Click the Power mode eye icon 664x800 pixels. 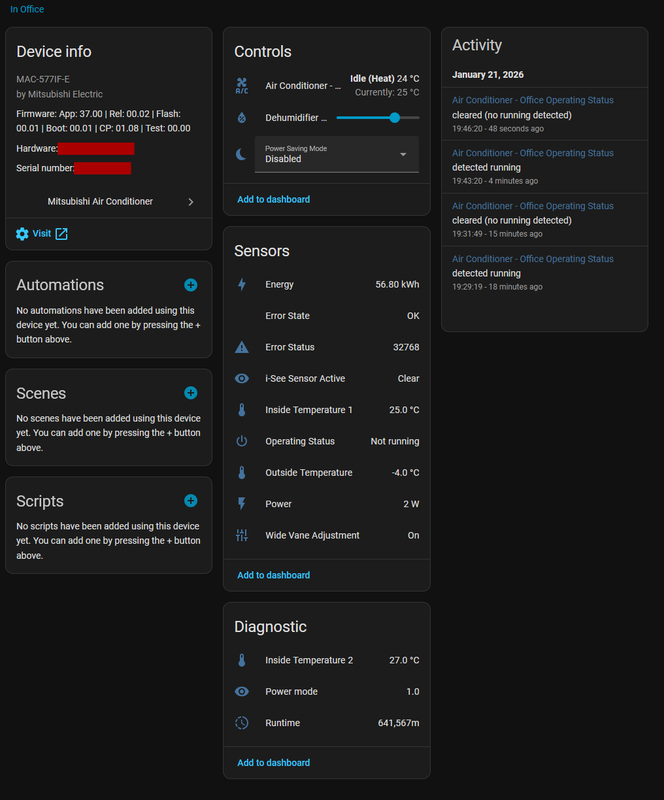click(x=242, y=691)
